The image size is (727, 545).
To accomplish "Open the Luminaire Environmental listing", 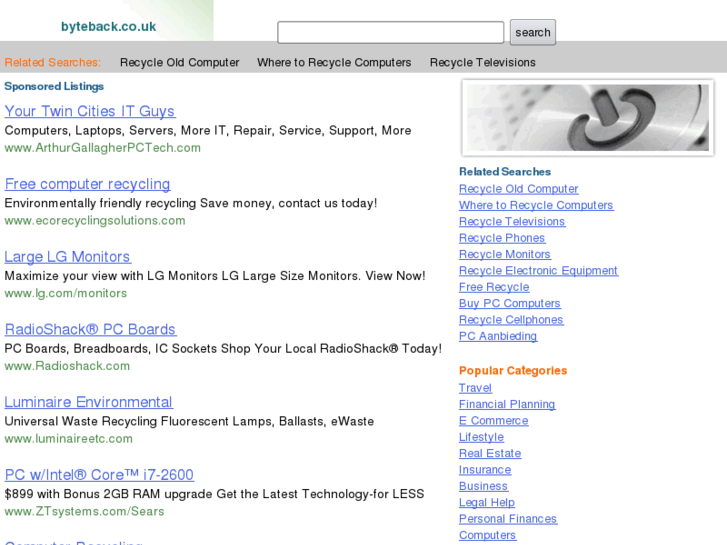I will click(89, 402).
